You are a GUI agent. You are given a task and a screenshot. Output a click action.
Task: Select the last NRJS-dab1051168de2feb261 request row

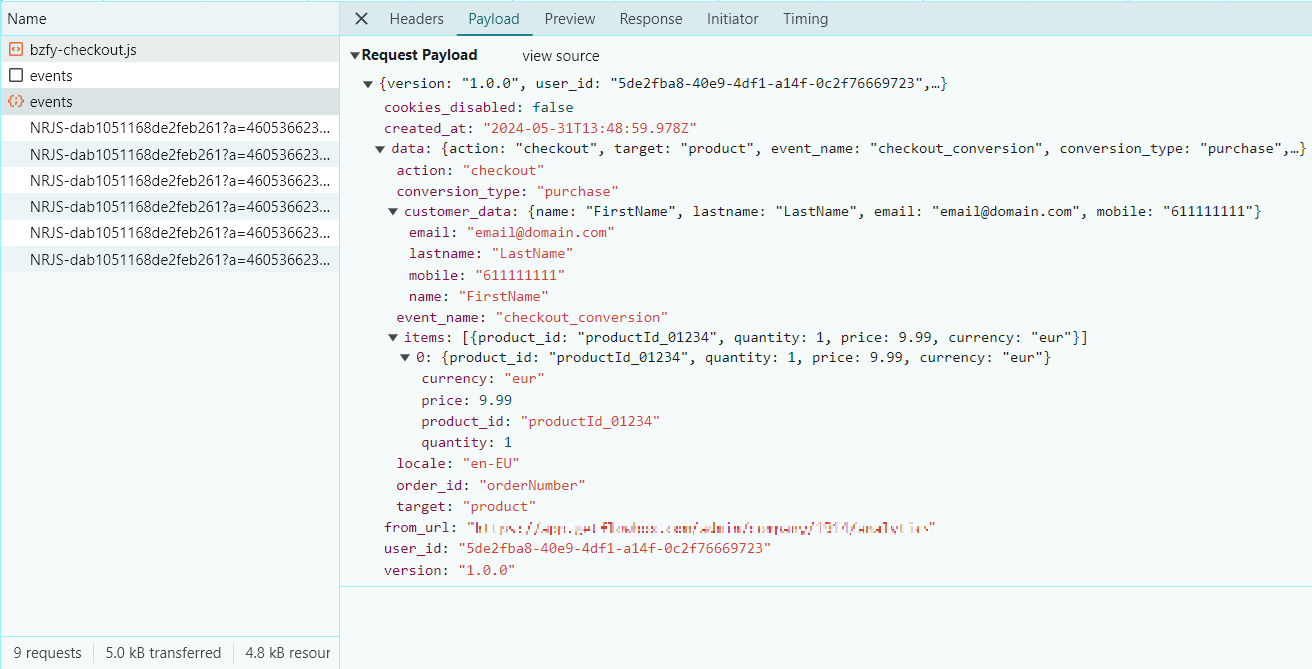click(x=179, y=259)
